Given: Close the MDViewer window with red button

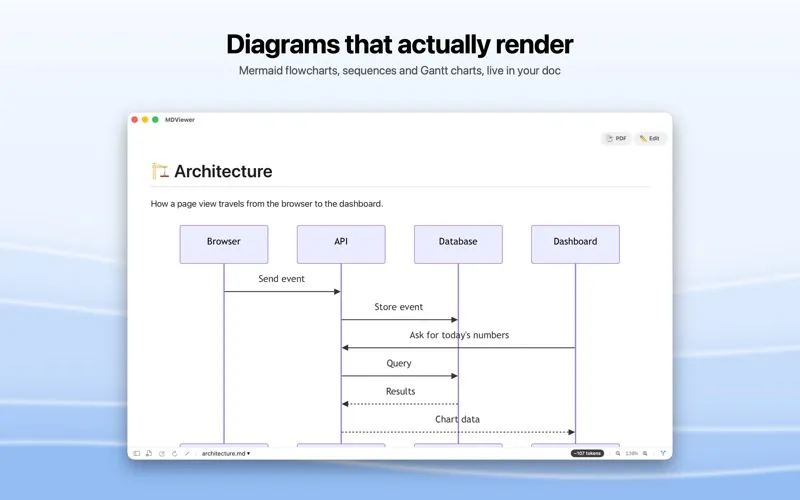Looking at the screenshot, I should click(x=135, y=119).
